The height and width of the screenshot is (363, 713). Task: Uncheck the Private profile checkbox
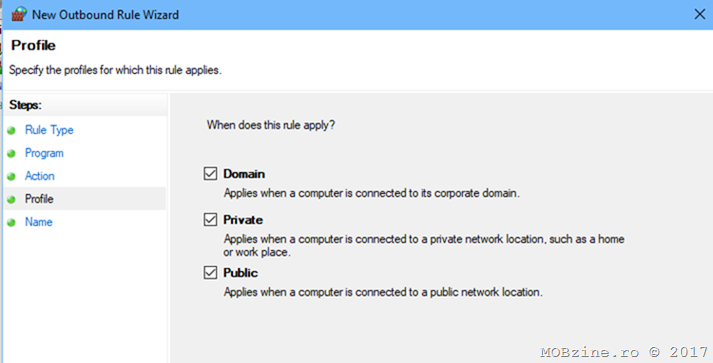[210, 220]
